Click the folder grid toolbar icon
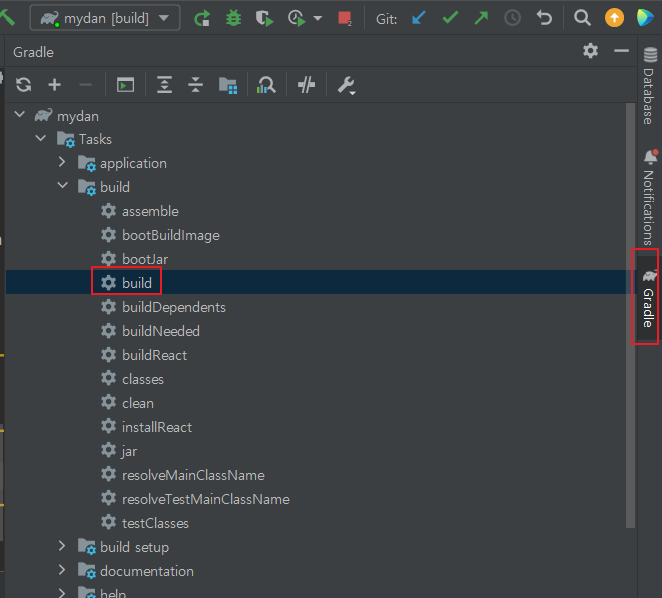 (228, 85)
